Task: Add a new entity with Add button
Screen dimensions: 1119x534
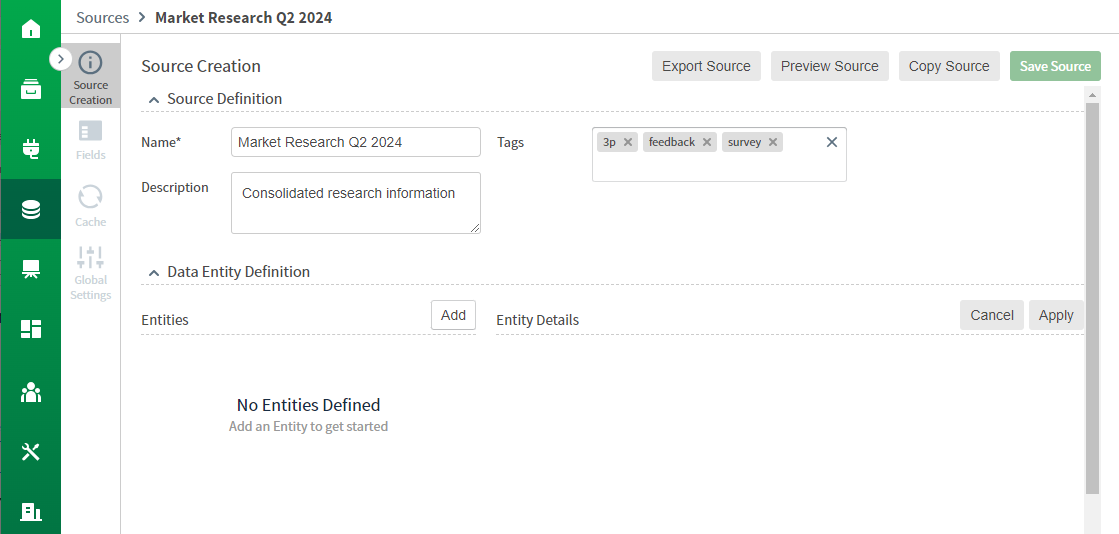Action: 453,315
